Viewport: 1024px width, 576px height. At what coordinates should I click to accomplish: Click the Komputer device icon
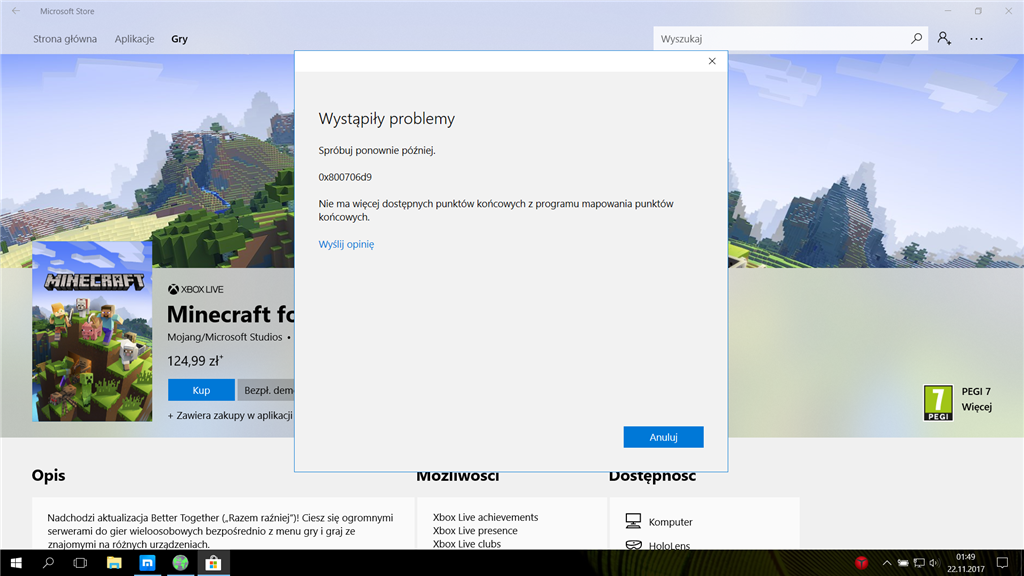[x=633, y=521]
